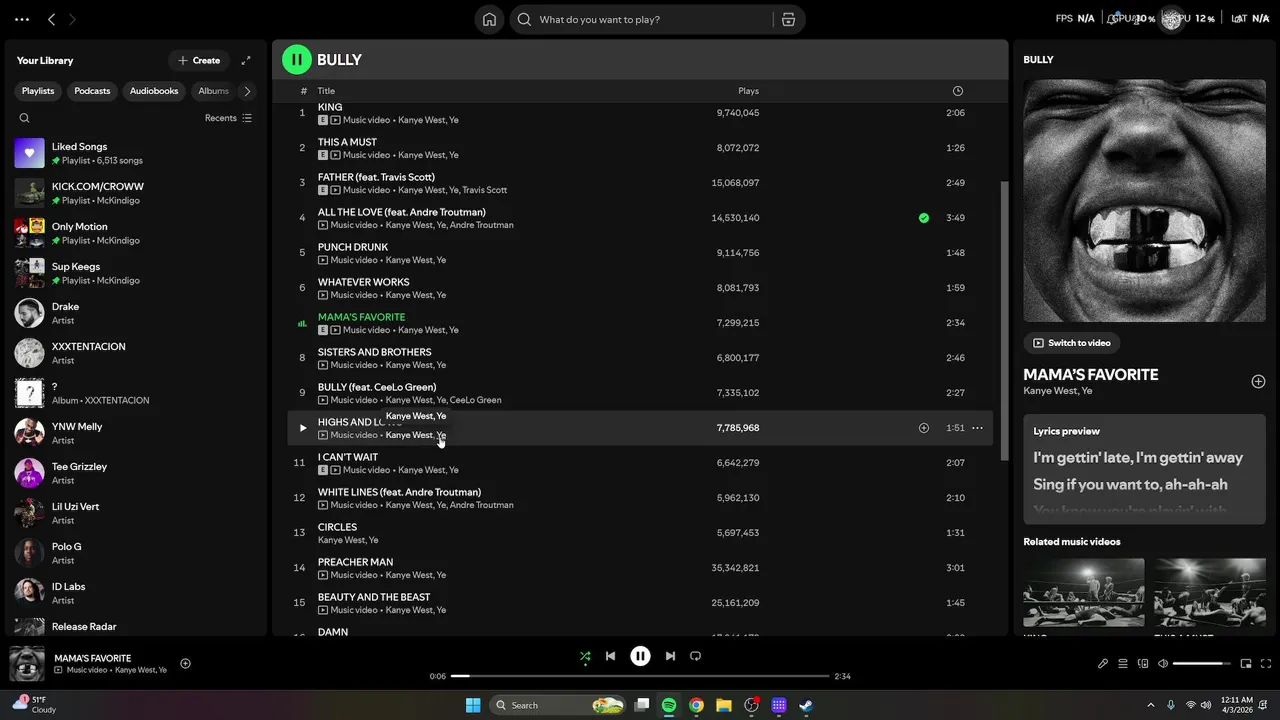Open Chrome from the taskbar

coord(696,705)
